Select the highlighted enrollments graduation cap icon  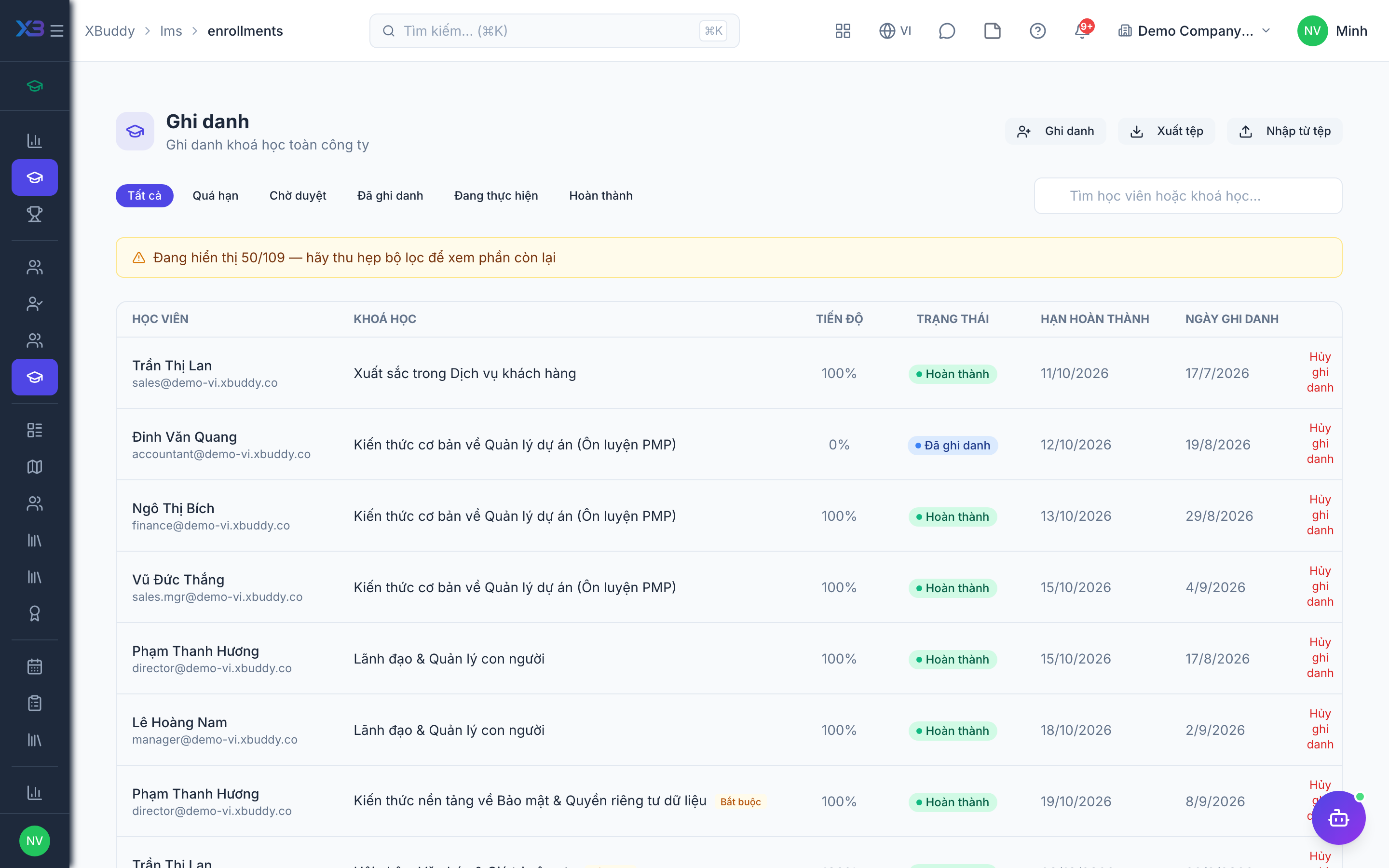(x=34, y=377)
